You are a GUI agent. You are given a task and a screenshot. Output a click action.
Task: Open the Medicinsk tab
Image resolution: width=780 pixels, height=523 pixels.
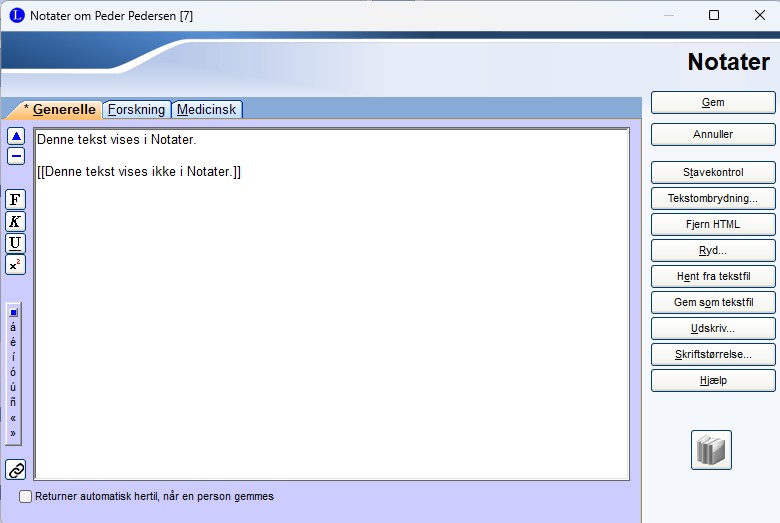point(207,110)
